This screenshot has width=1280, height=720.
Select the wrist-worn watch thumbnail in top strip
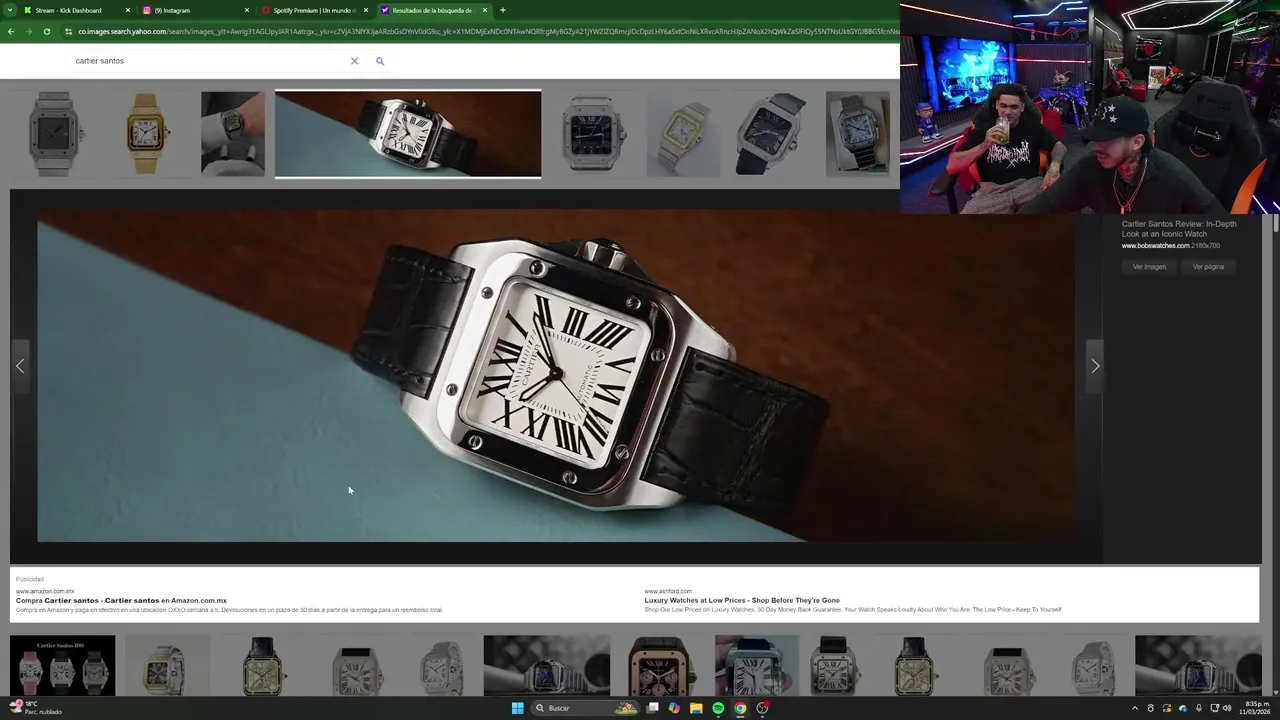(233, 134)
